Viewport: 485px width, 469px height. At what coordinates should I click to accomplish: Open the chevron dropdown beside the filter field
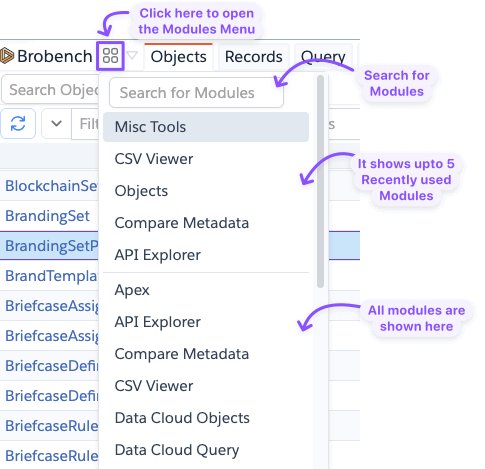[x=56, y=124]
